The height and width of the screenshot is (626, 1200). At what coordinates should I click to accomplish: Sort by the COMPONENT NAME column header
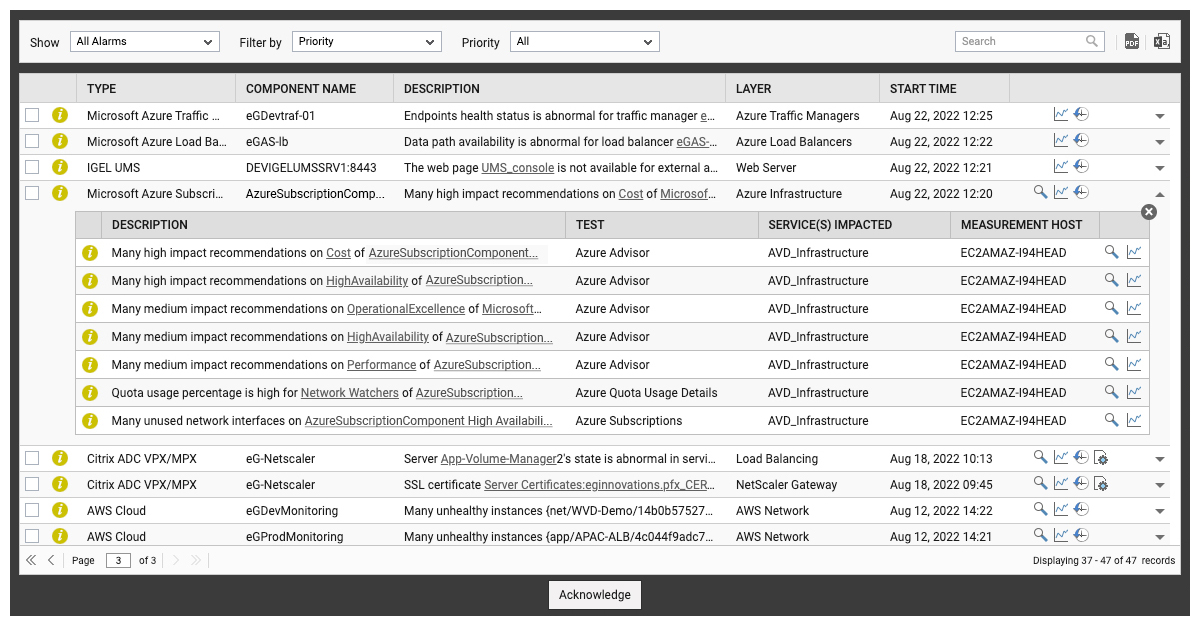(x=314, y=88)
